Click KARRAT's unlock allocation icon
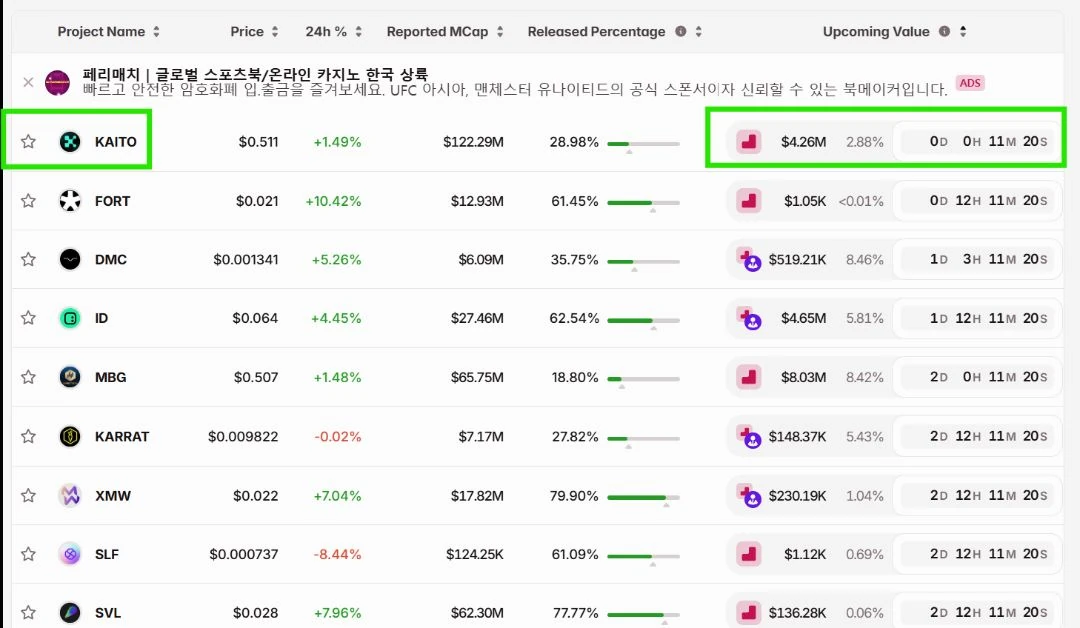1080x628 pixels. pyautogui.click(x=748, y=437)
